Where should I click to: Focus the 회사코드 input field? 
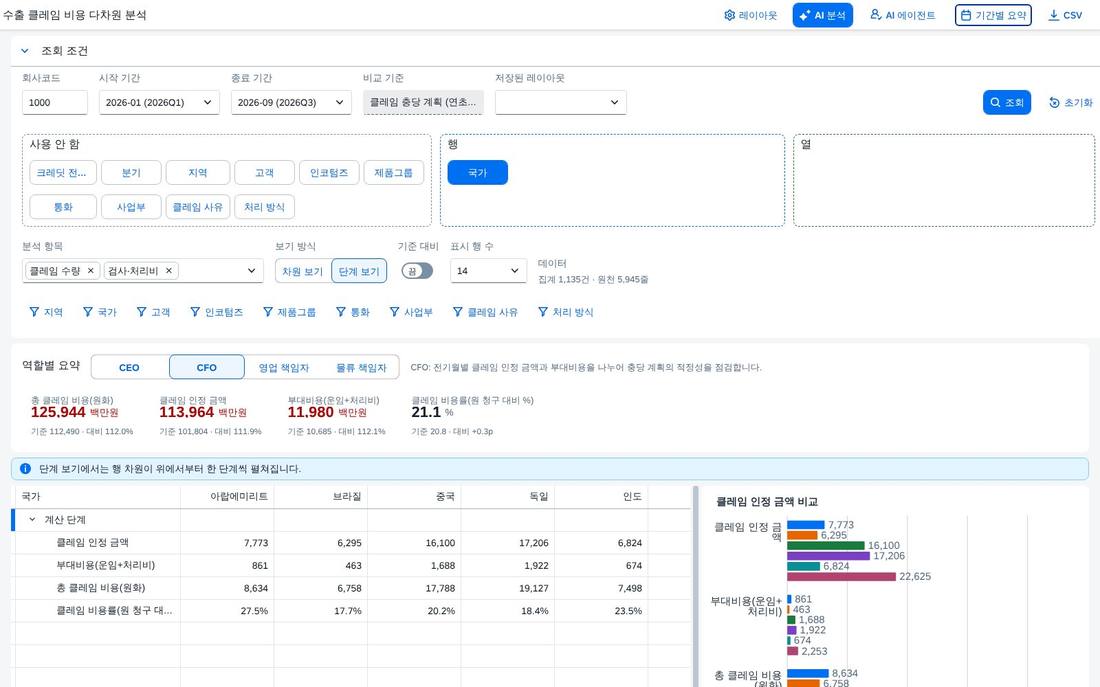[55, 102]
